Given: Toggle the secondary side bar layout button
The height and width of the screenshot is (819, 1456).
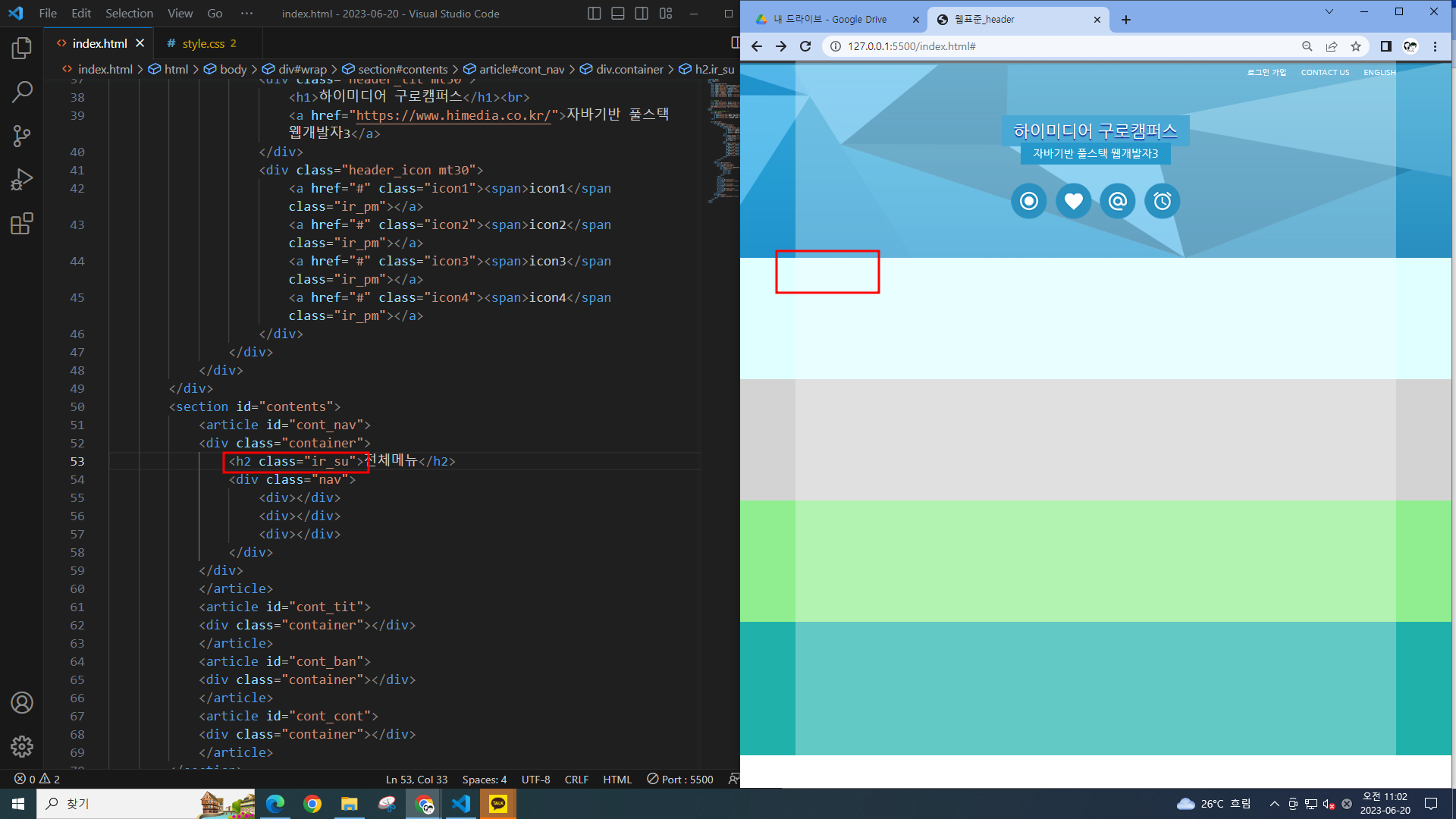Looking at the screenshot, I should (x=642, y=14).
